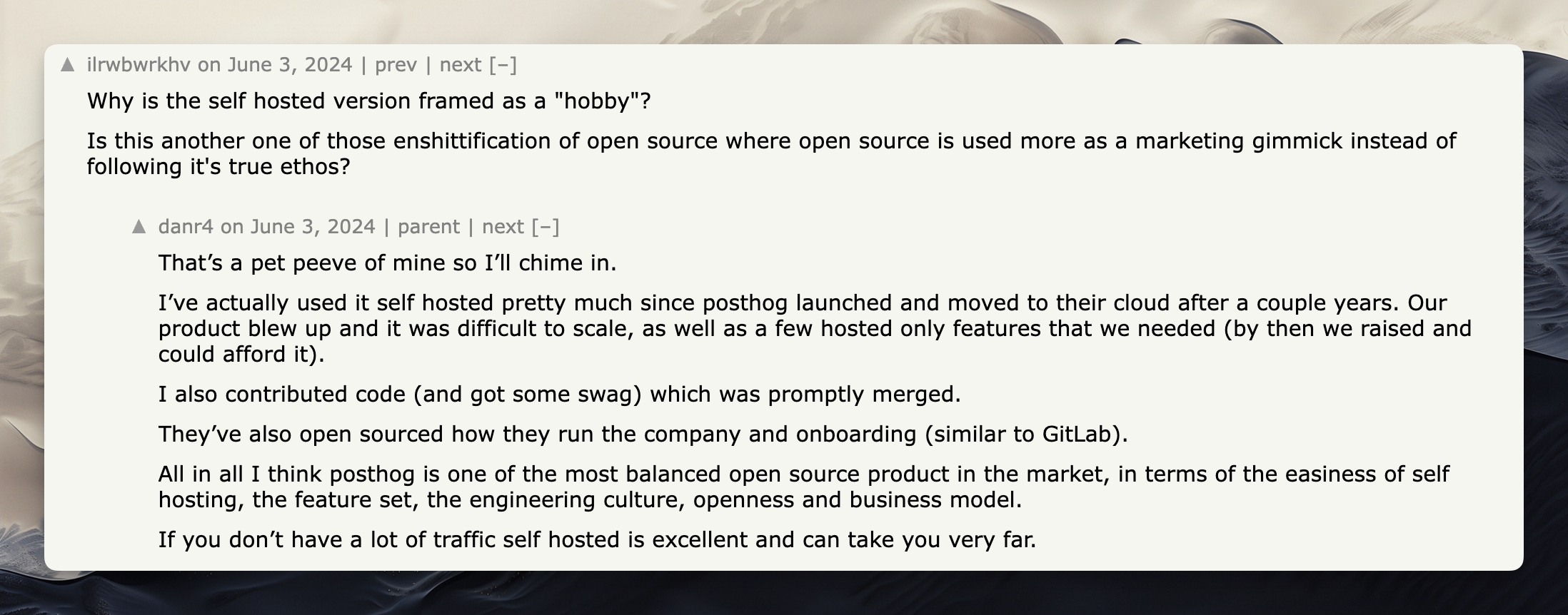Click the 'Why is the self hosted version' line
This screenshot has width=1568, height=615.
(368, 101)
